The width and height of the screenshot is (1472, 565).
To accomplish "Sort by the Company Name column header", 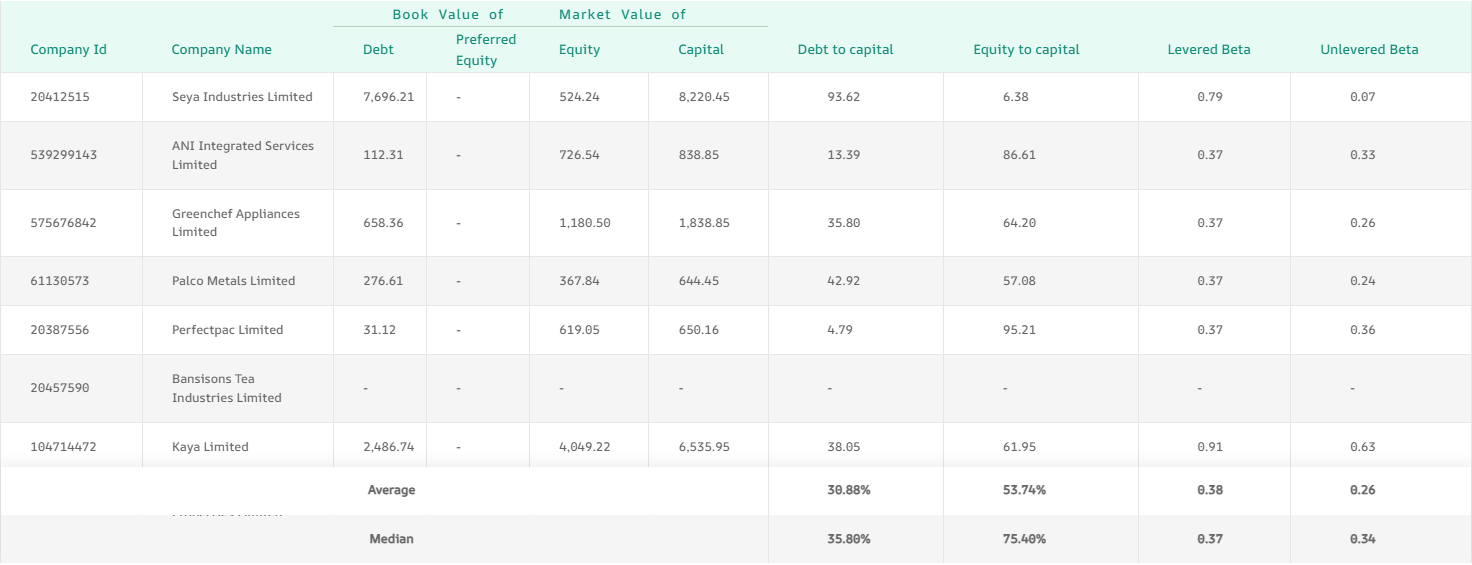I will [221, 50].
